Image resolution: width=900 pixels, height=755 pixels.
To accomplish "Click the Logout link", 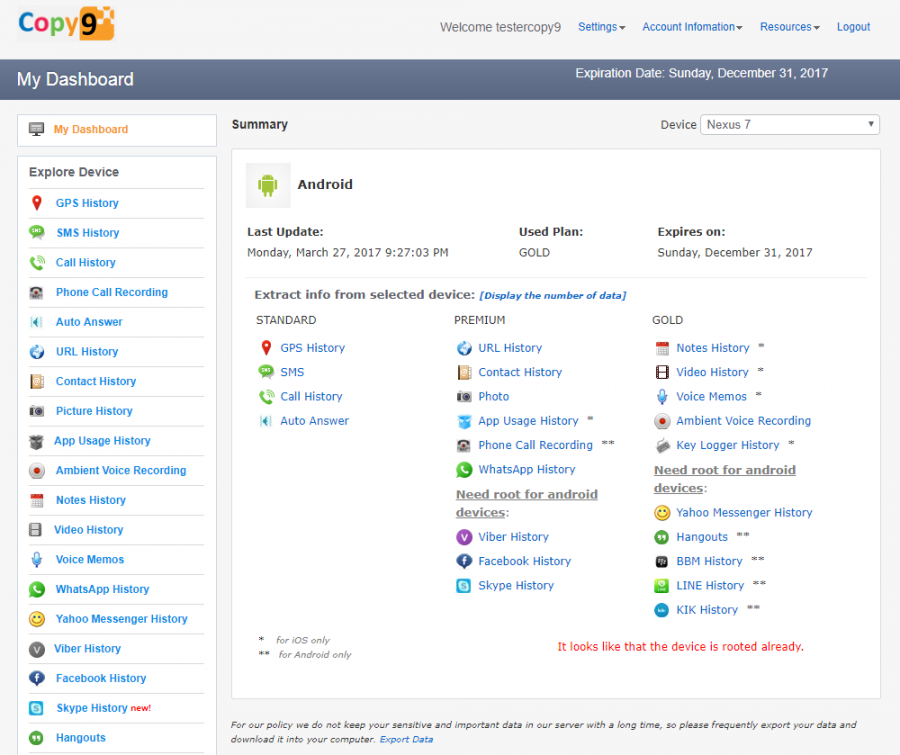I will point(854,27).
